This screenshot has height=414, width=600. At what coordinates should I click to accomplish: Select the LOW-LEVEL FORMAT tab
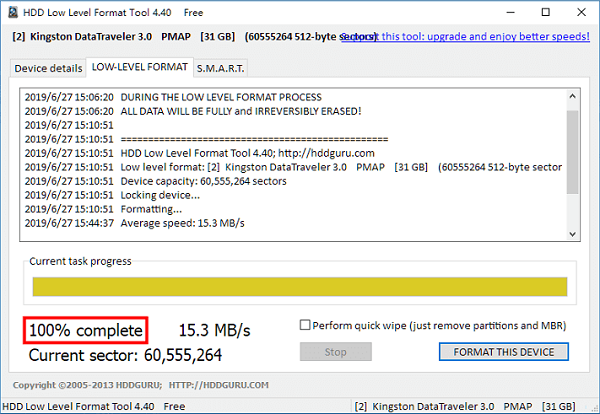[140, 67]
